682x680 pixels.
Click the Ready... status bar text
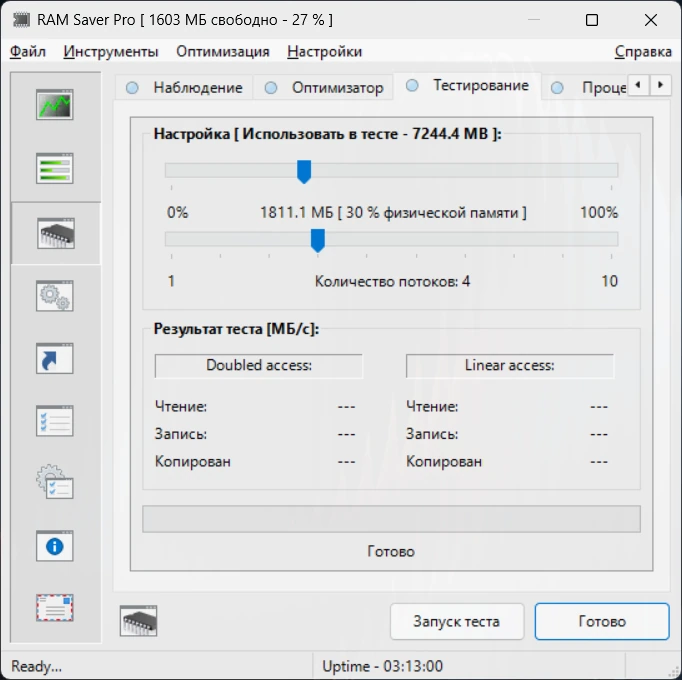tap(37, 666)
